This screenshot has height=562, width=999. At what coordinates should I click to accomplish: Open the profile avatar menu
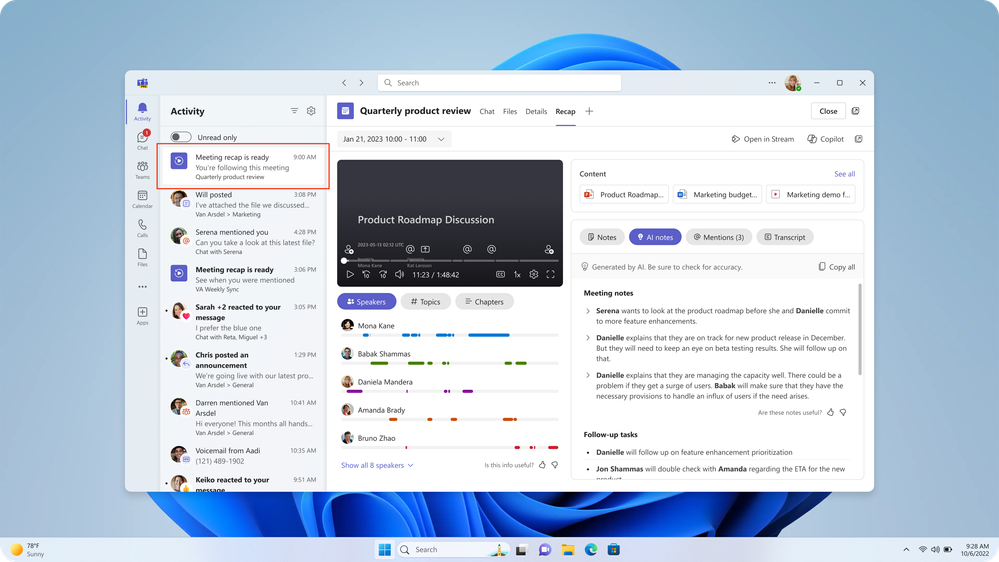[793, 83]
